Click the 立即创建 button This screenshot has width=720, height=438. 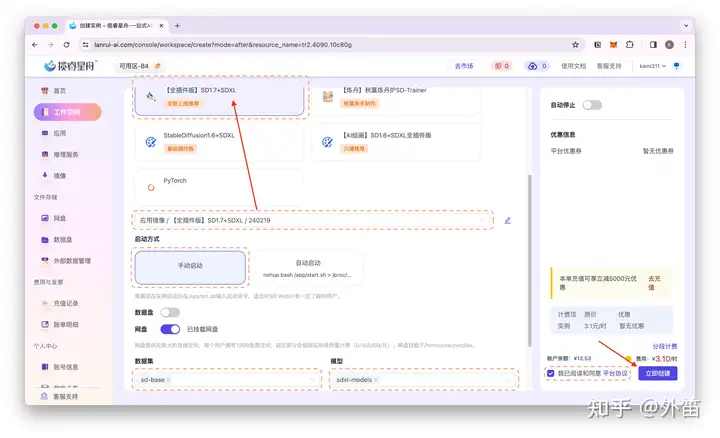[x=658, y=373]
